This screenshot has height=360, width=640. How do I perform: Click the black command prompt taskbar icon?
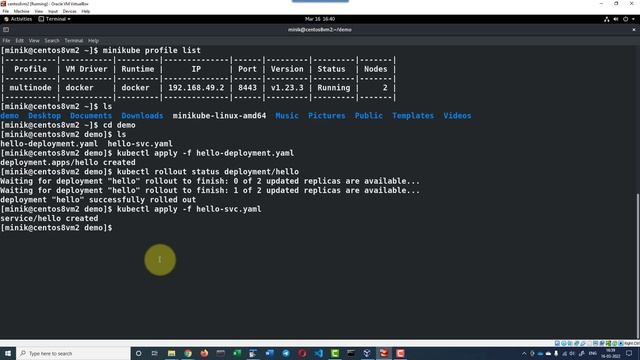(351, 353)
